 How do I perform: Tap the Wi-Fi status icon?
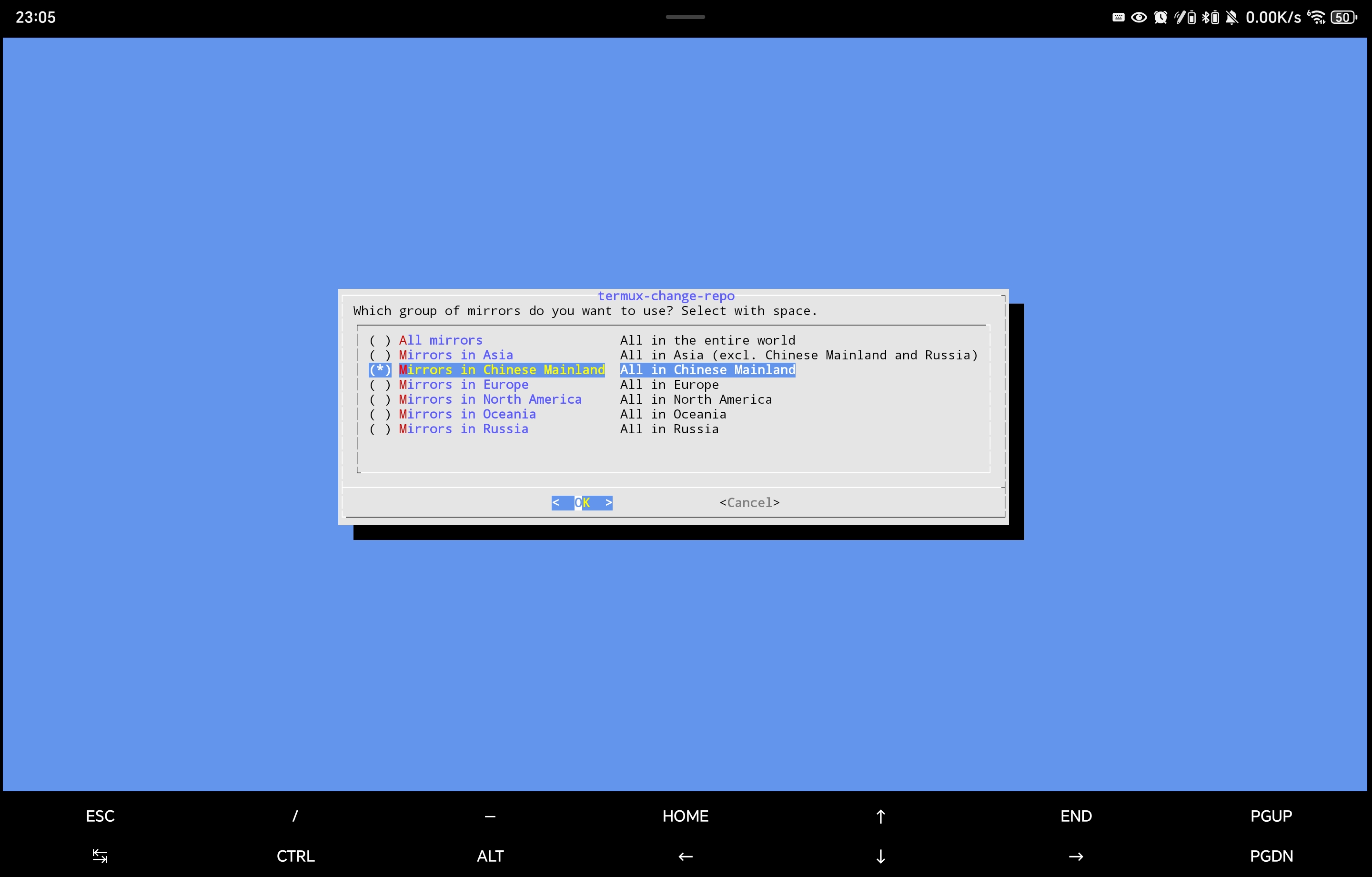(x=1317, y=17)
